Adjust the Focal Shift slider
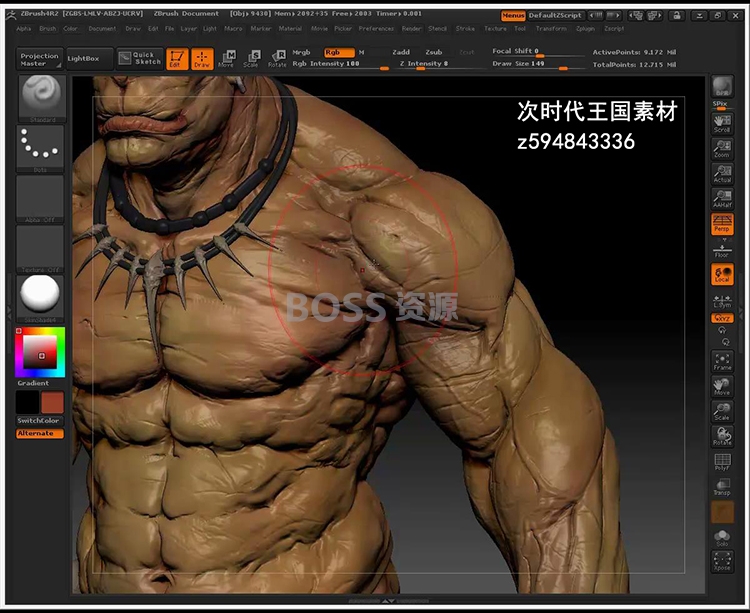750x613 pixels. (x=538, y=52)
